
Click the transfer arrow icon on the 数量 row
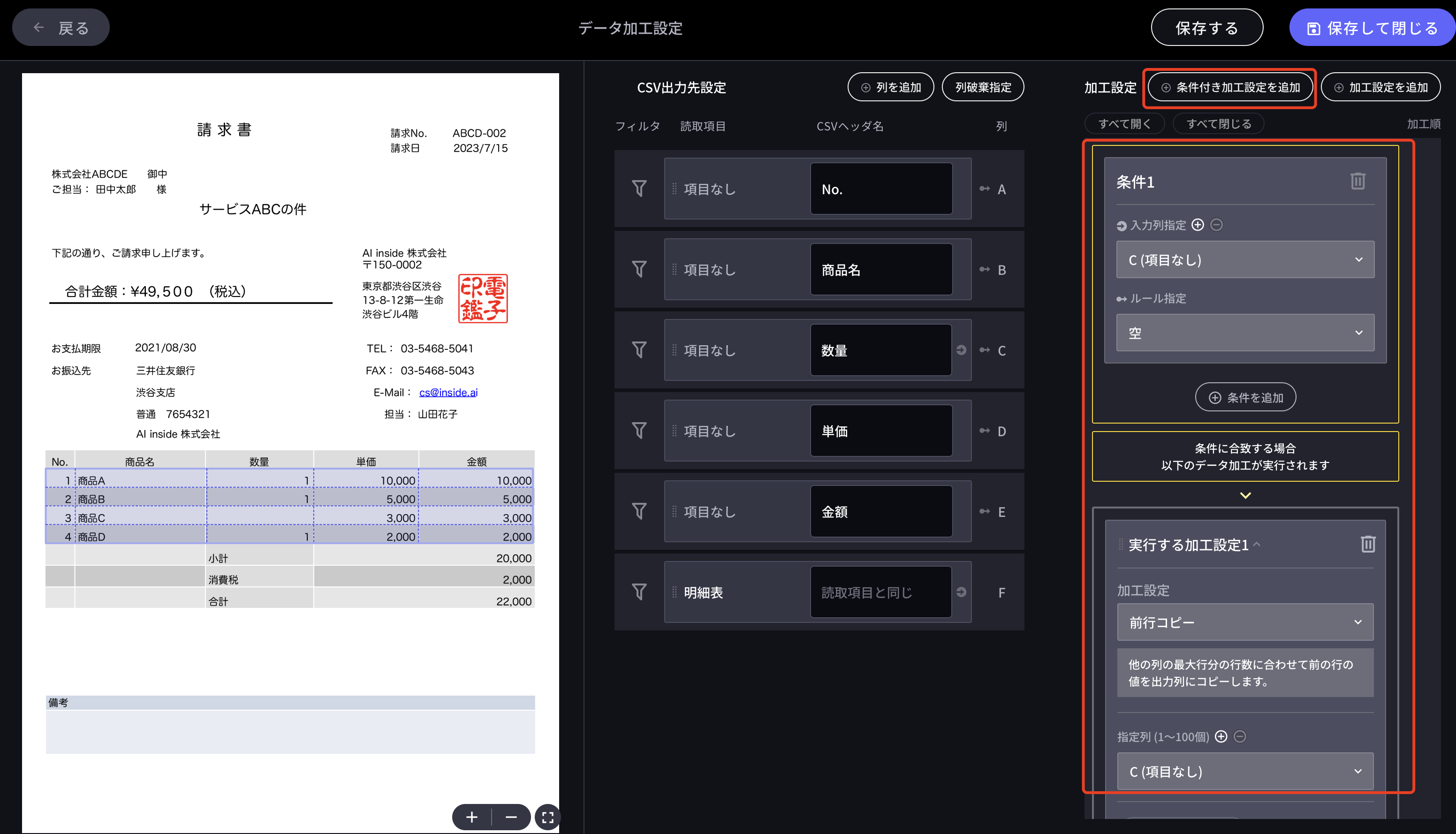(x=962, y=350)
